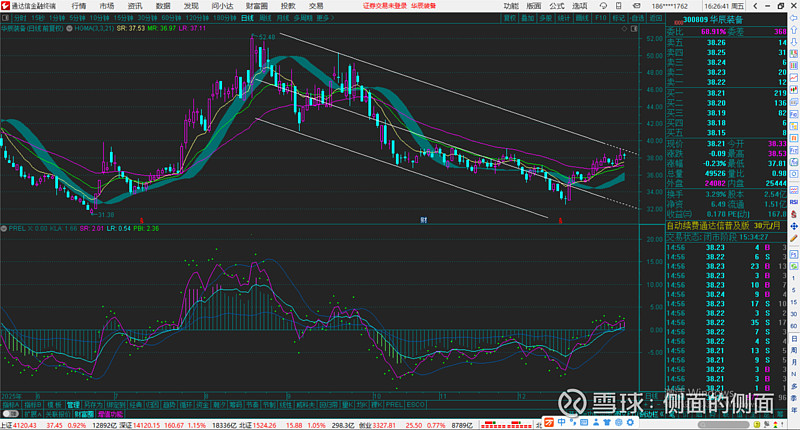800x430 pixels.
Task: Toggle the 复权 adjustment button
Action: coord(510,18)
